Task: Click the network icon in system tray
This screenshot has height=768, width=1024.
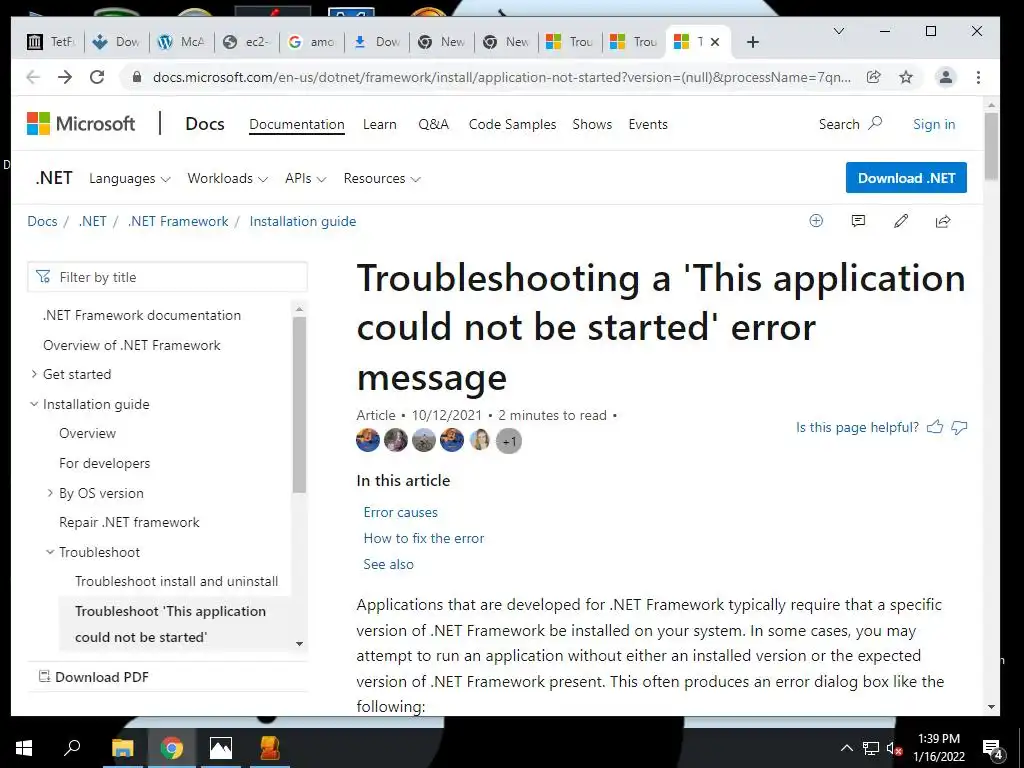Action: (871, 748)
